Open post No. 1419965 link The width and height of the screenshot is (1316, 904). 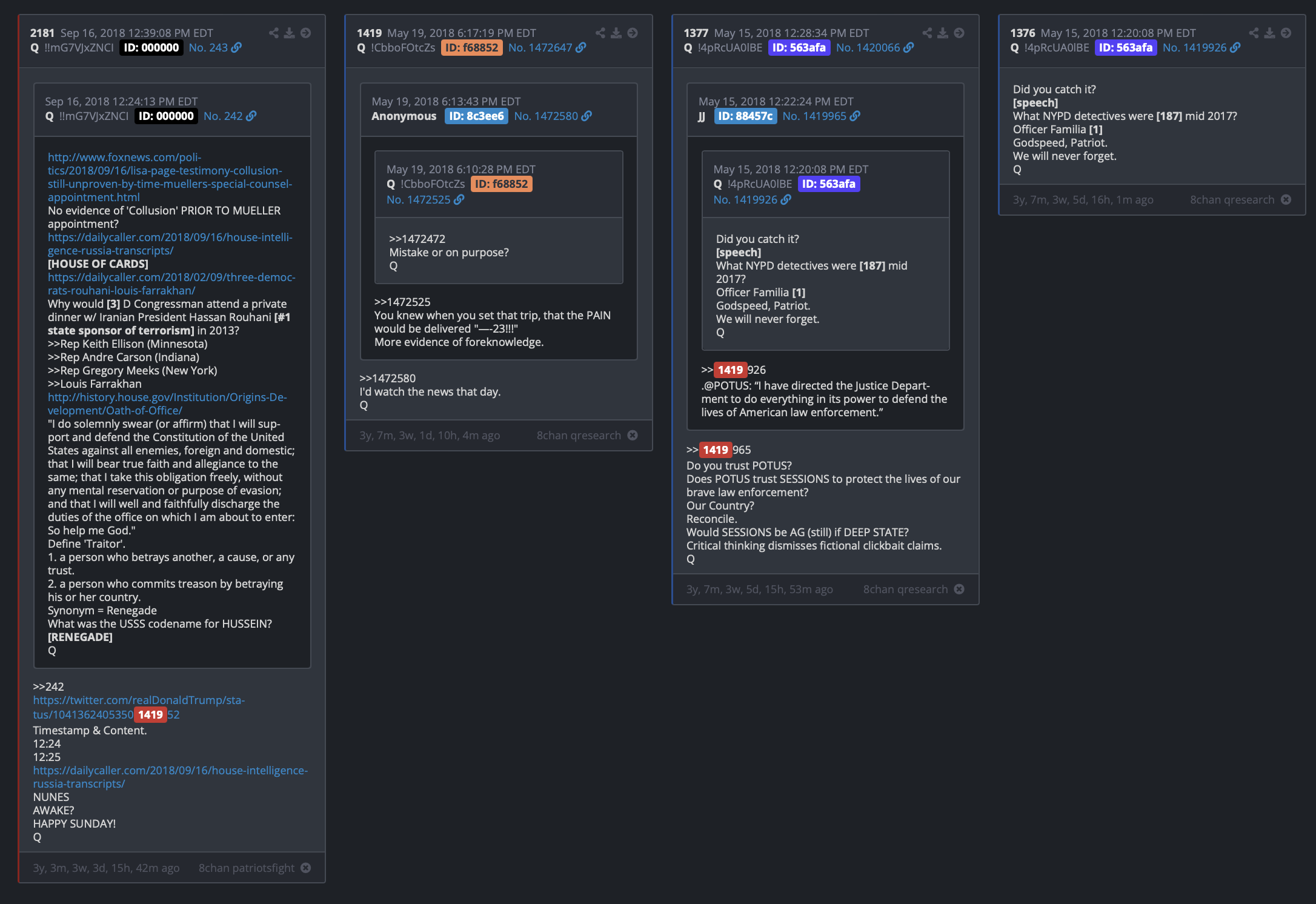tap(814, 116)
